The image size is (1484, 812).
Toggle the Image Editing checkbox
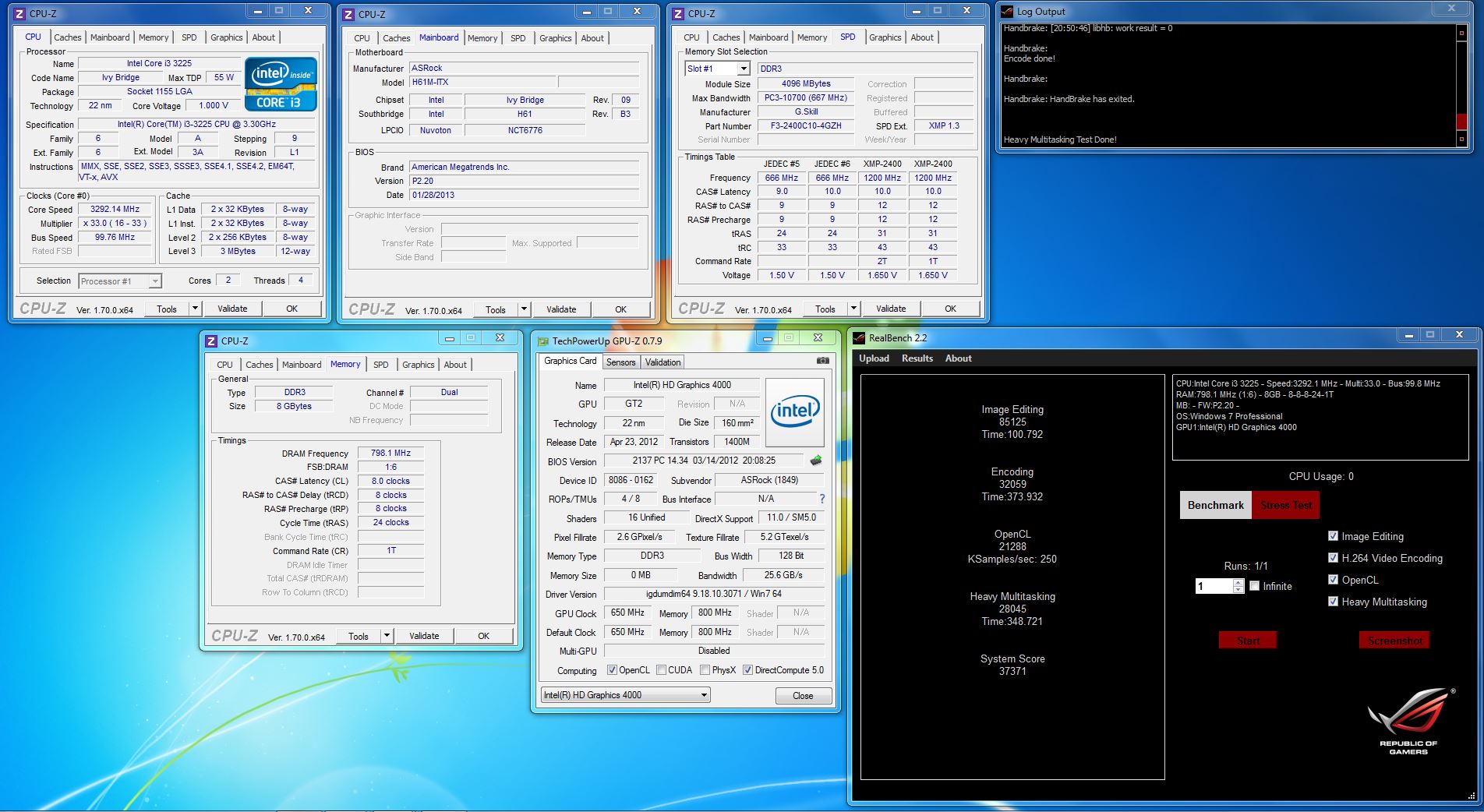coord(1333,536)
